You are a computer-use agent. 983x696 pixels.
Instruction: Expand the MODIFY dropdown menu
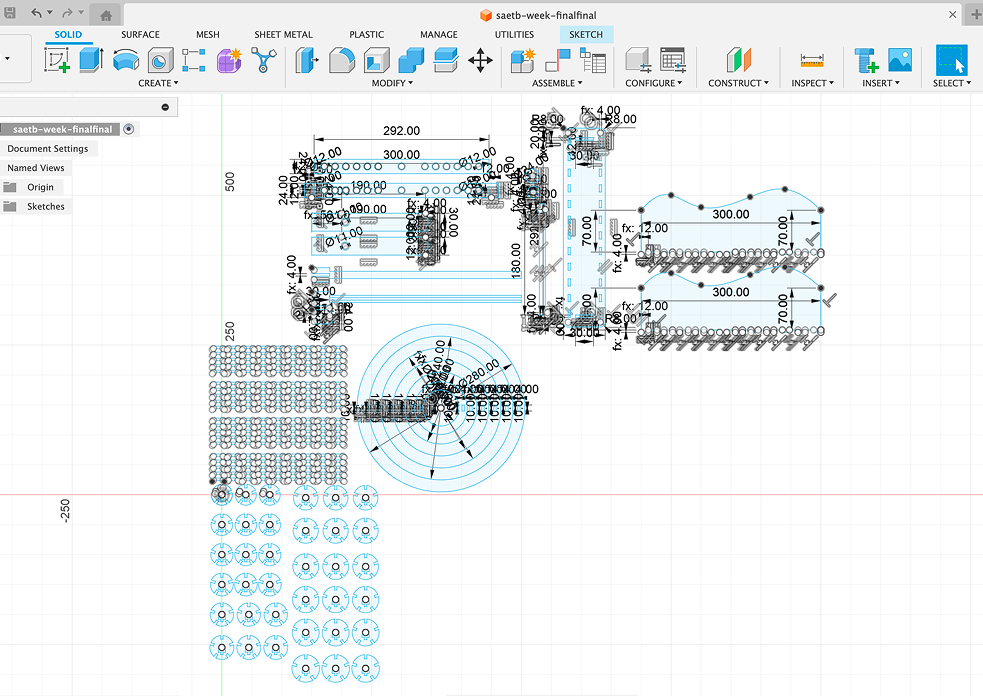[392, 83]
